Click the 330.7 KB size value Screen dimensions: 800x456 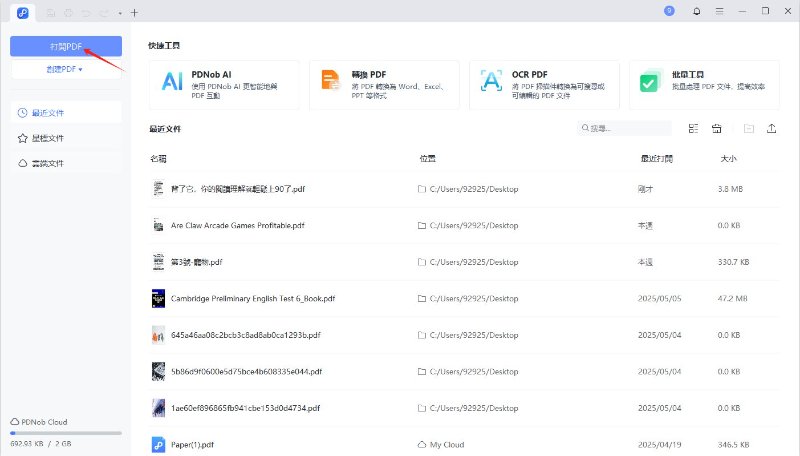tap(734, 262)
